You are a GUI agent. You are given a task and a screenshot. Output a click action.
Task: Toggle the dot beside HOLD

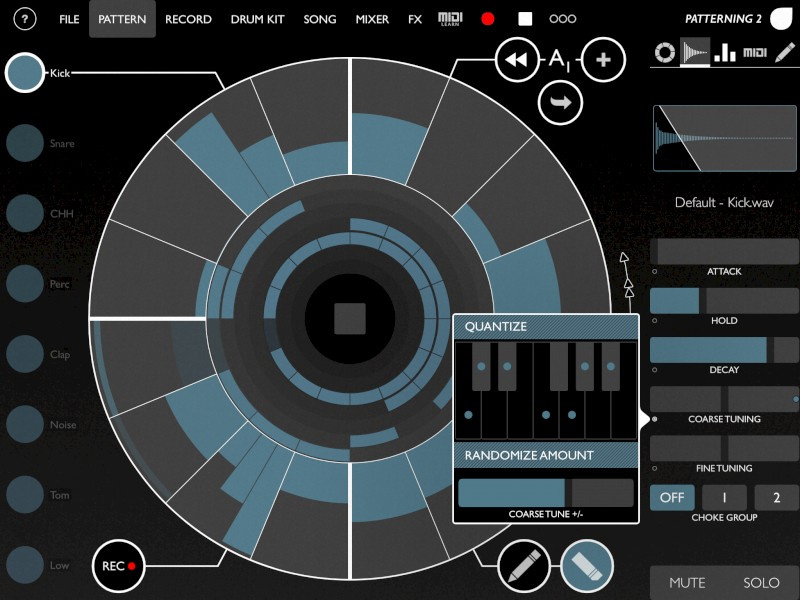click(655, 320)
